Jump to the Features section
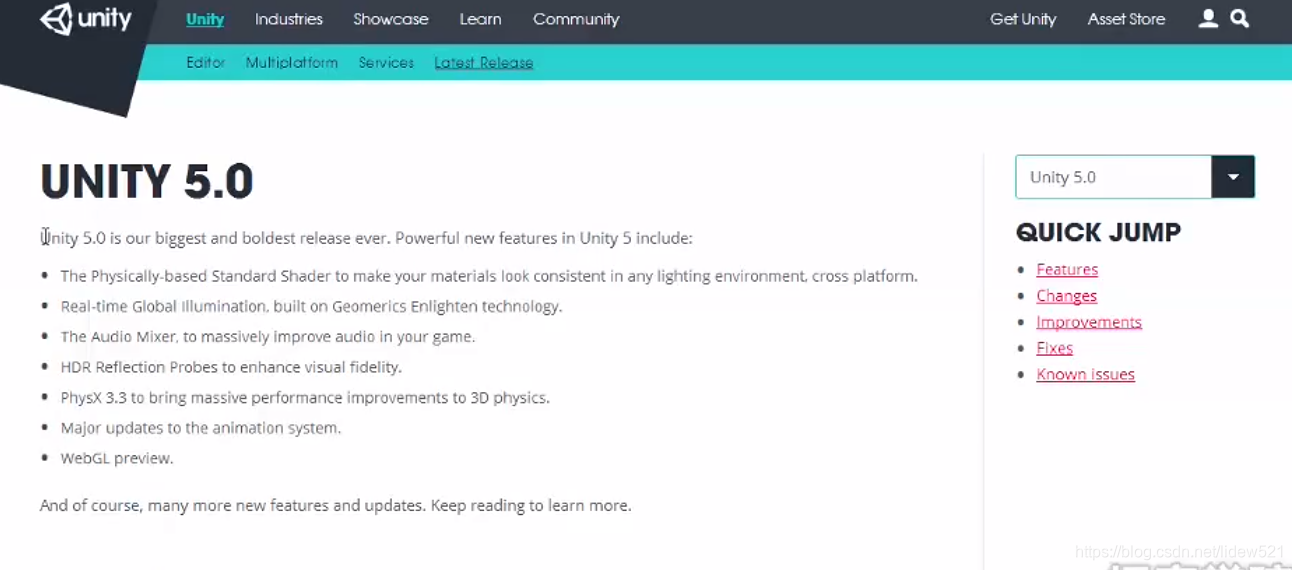Image resolution: width=1292 pixels, height=570 pixels. pyautogui.click(x=1067, y=270)
